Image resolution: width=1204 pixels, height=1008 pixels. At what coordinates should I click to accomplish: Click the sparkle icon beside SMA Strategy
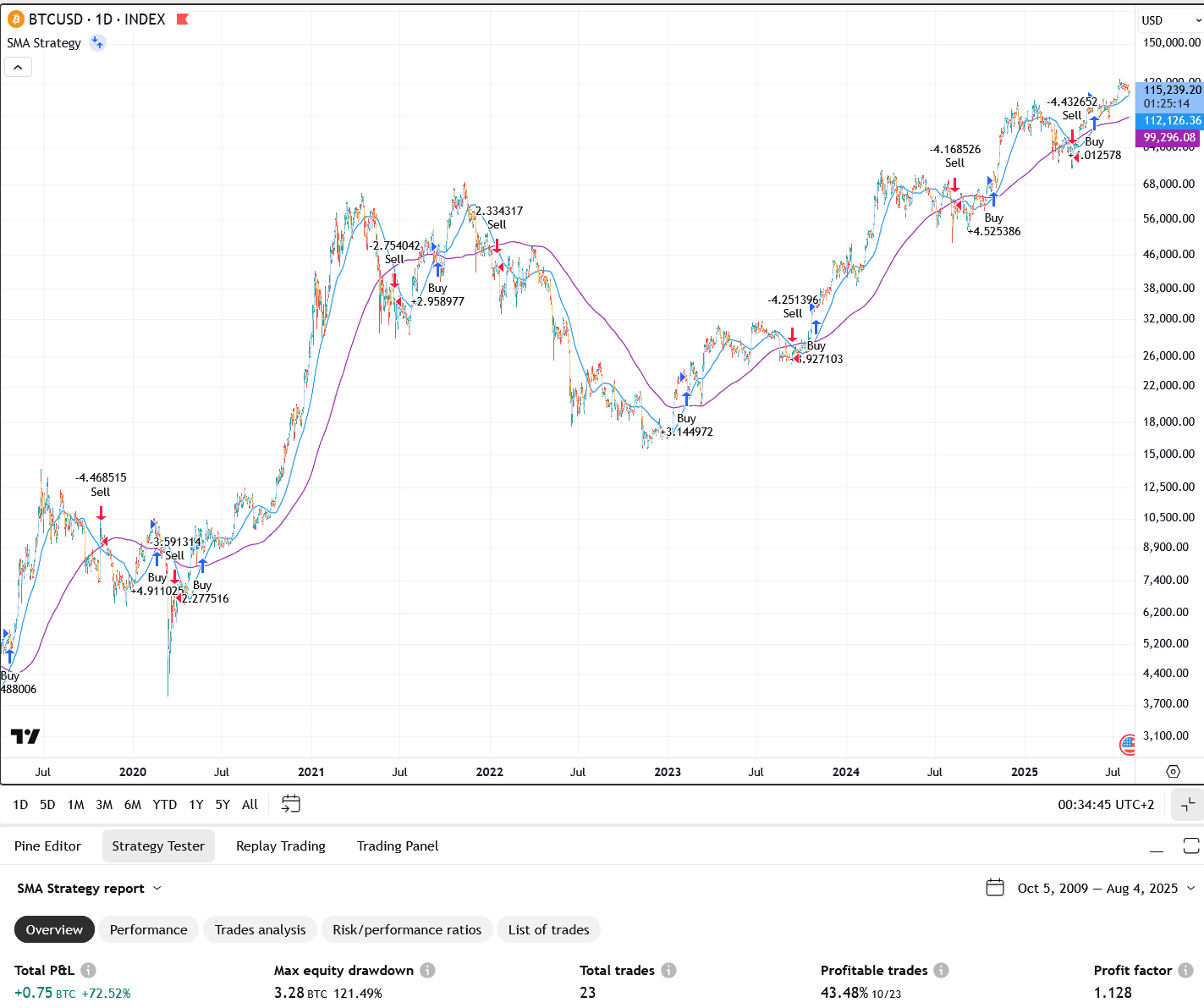[x=97, y=42]
